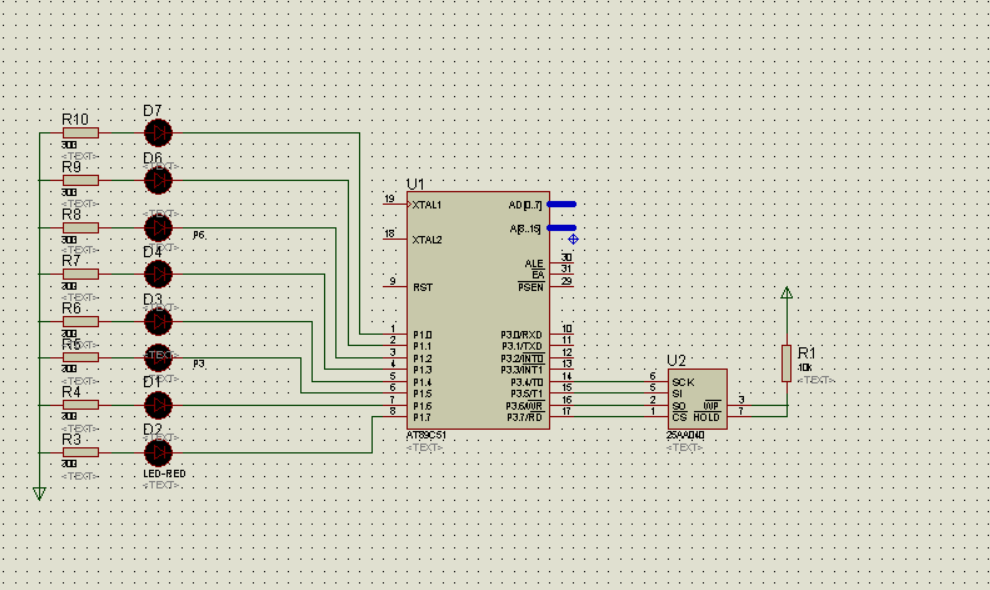
Task: Click the AT89C51 part name text
Action: click(x=426, y=436)
